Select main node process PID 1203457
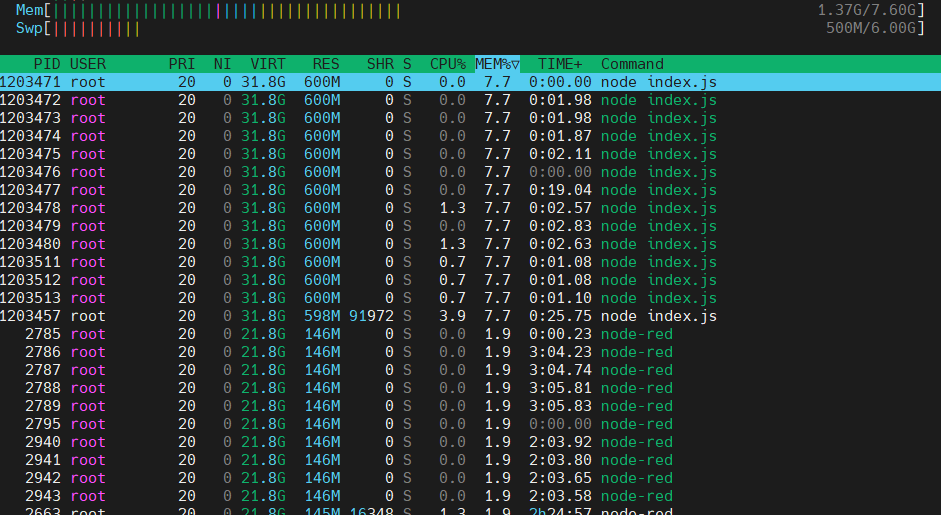 pyautogui.click(x=470, y=316)
